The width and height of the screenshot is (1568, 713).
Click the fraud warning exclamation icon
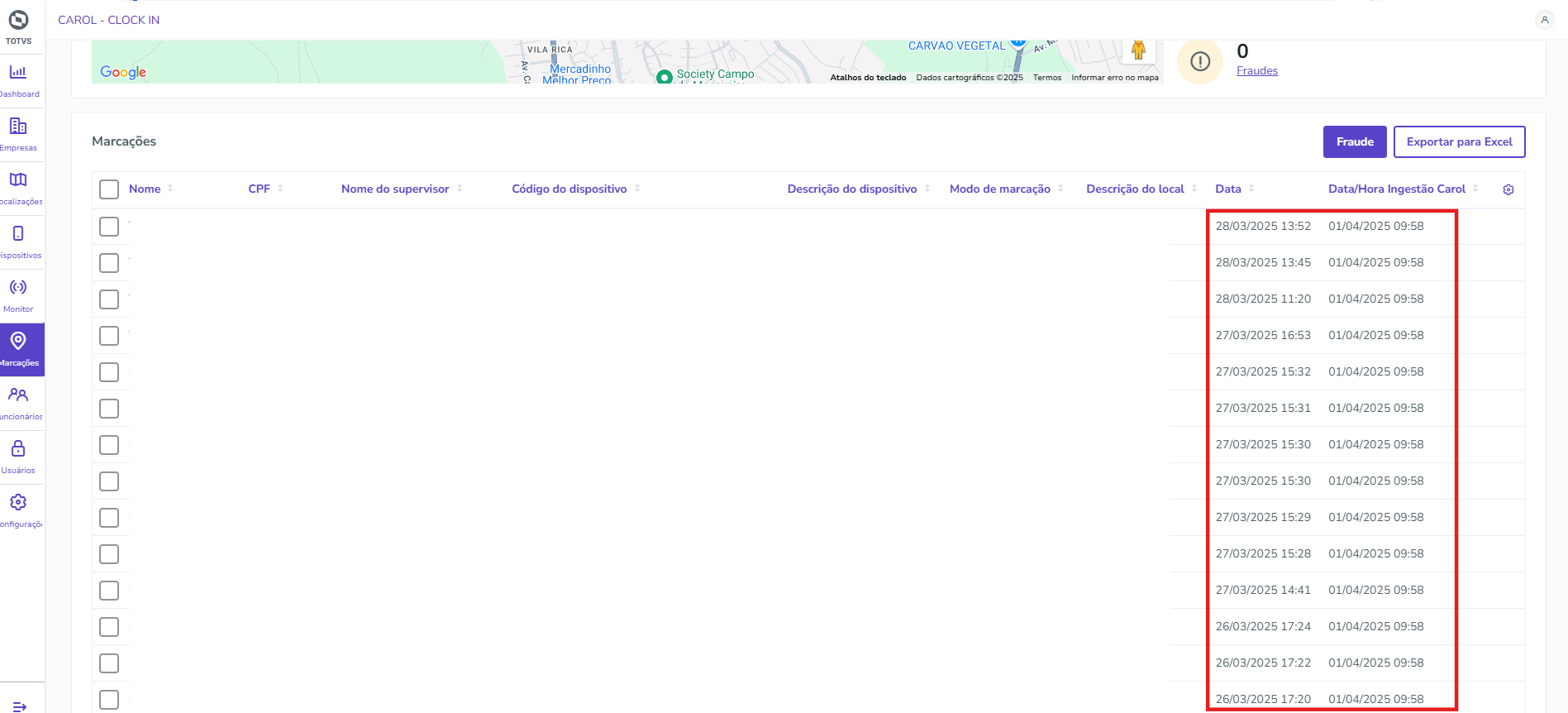(x=1200, y=61)
